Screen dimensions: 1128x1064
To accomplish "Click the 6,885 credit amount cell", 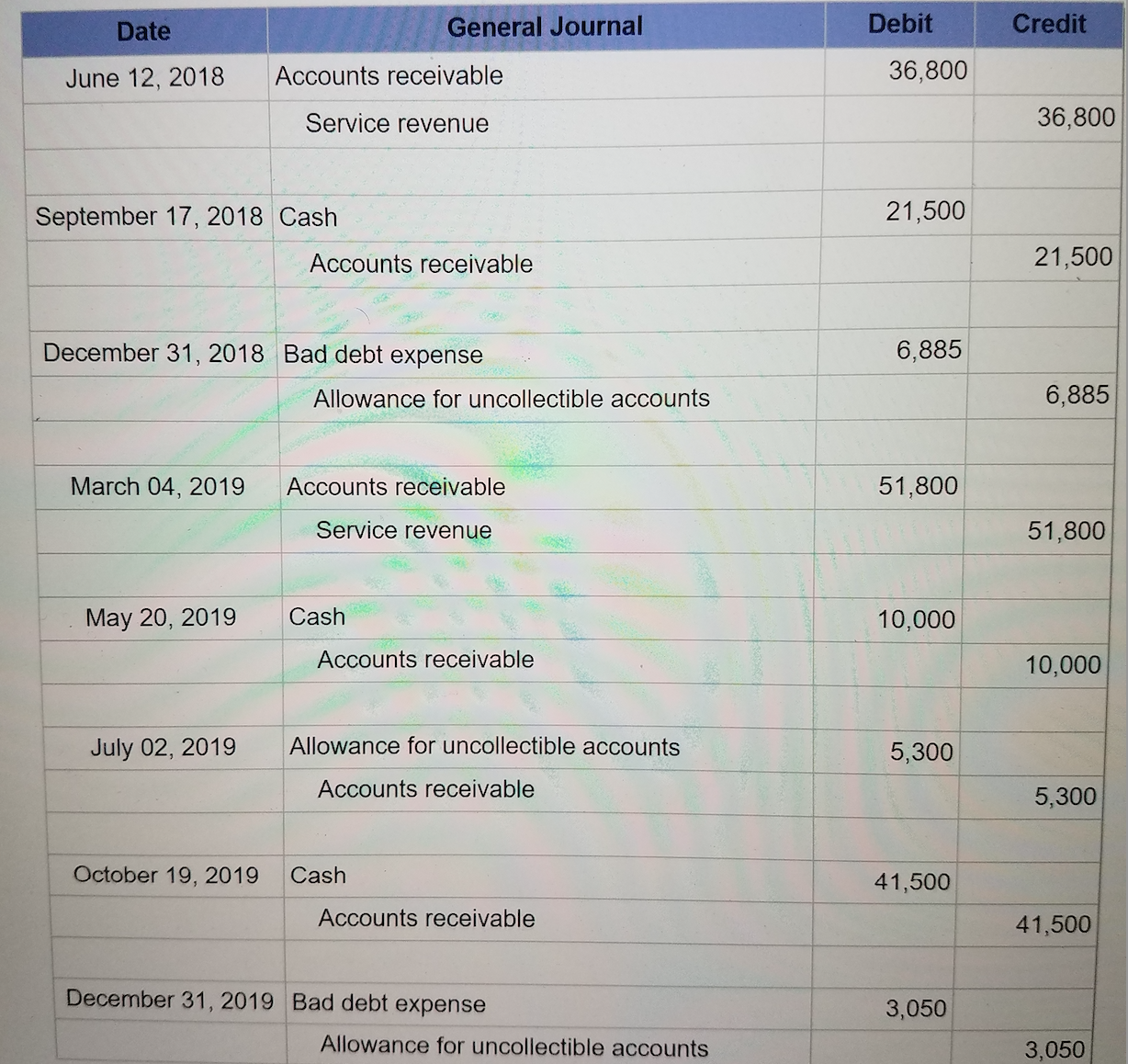I will coord(1077,395).
